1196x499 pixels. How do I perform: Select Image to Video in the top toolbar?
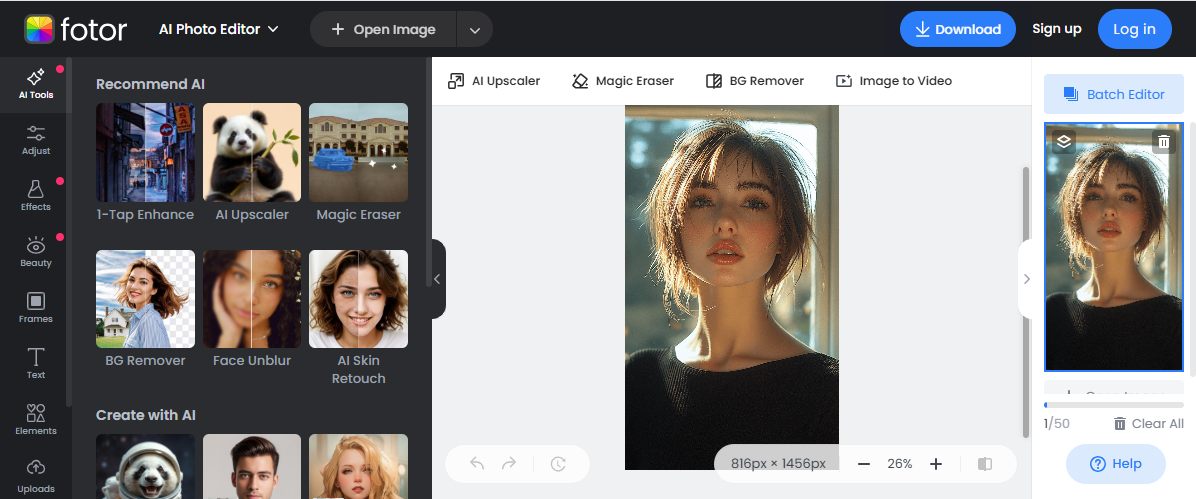coord(894,81)
